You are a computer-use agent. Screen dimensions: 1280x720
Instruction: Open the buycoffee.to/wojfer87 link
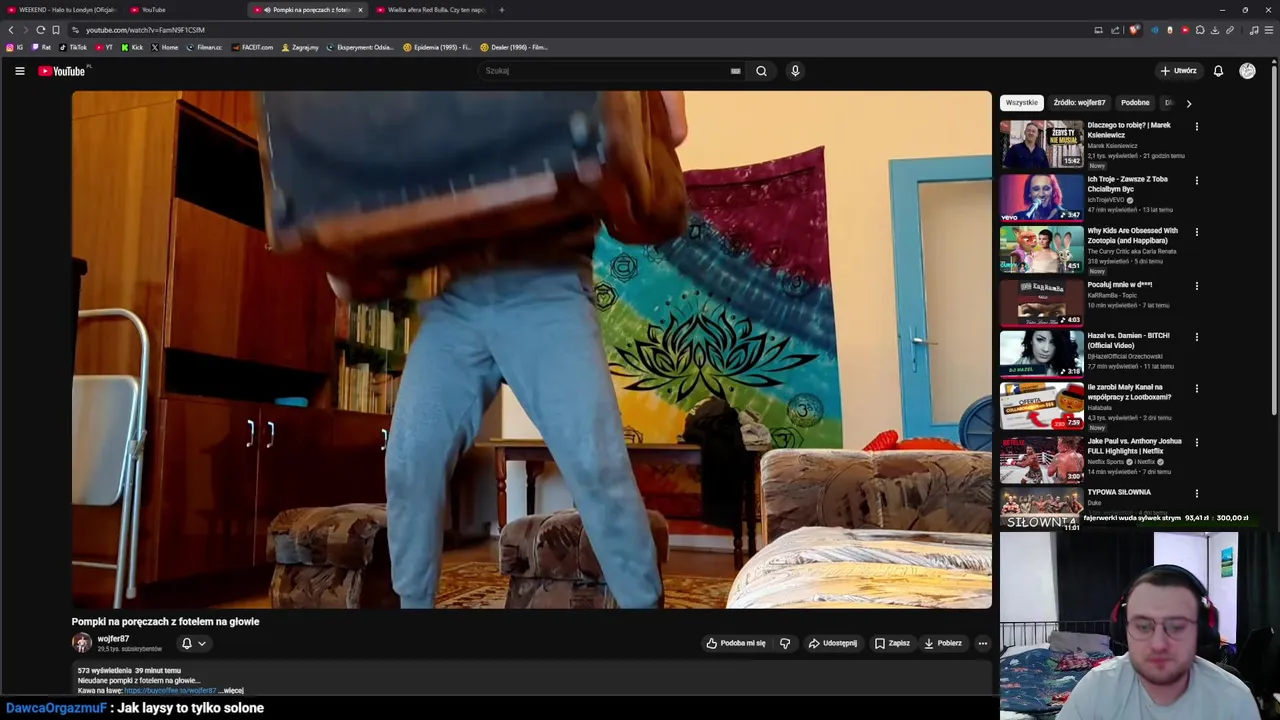click(170, 690)
